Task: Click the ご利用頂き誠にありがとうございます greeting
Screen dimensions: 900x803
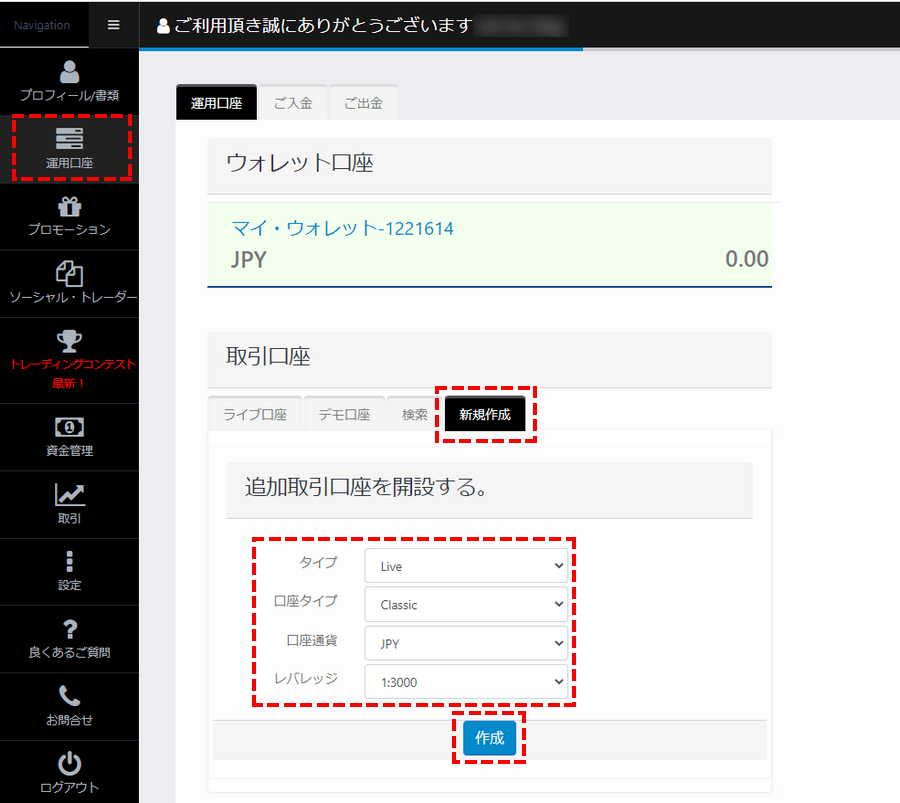Action: click(x=323, y=25)
